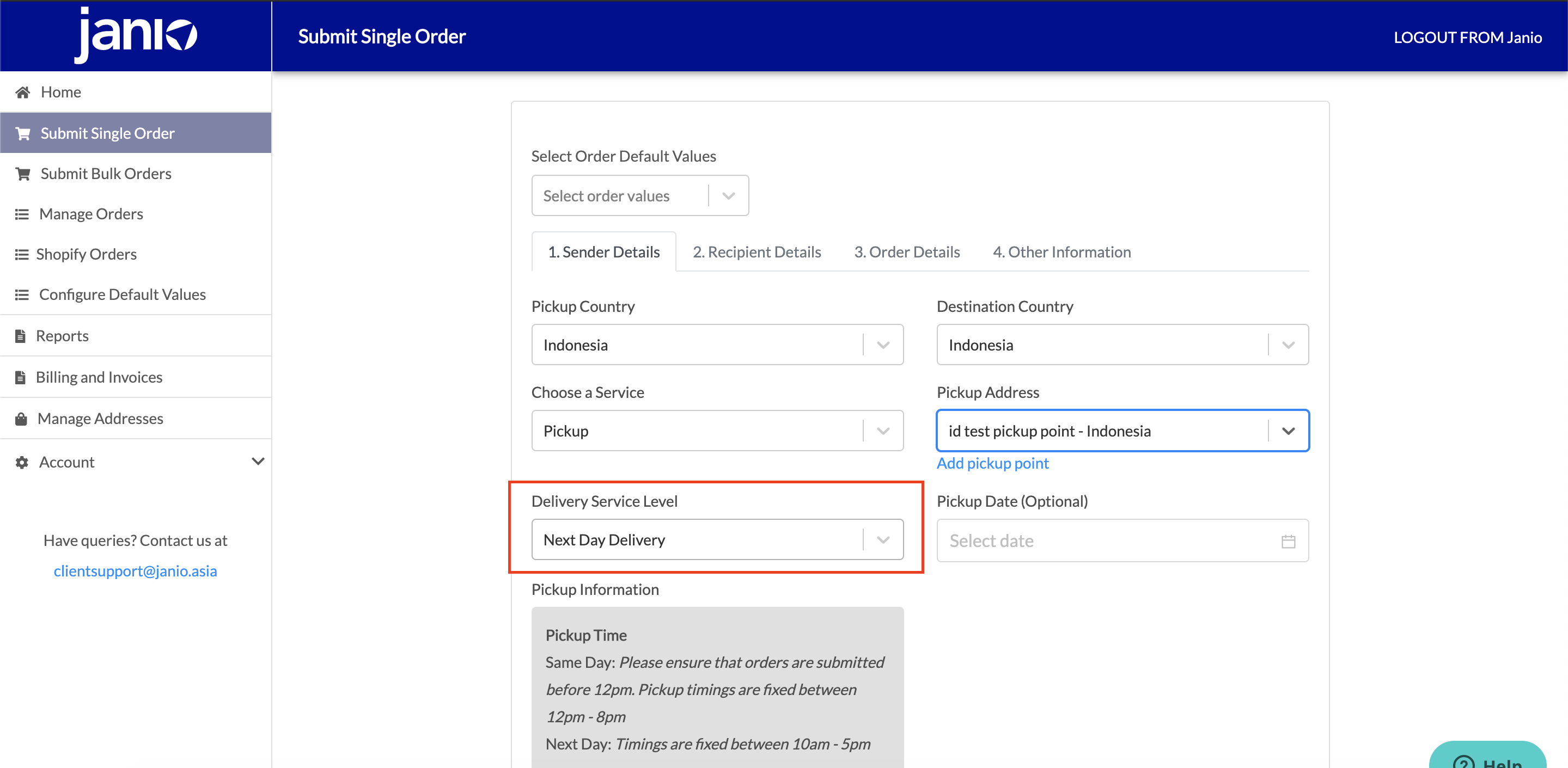Click the Billing and Invoices document icon
Image resolution: width=1568 pixels, height=768 pixels.
[x=21, y=377]
